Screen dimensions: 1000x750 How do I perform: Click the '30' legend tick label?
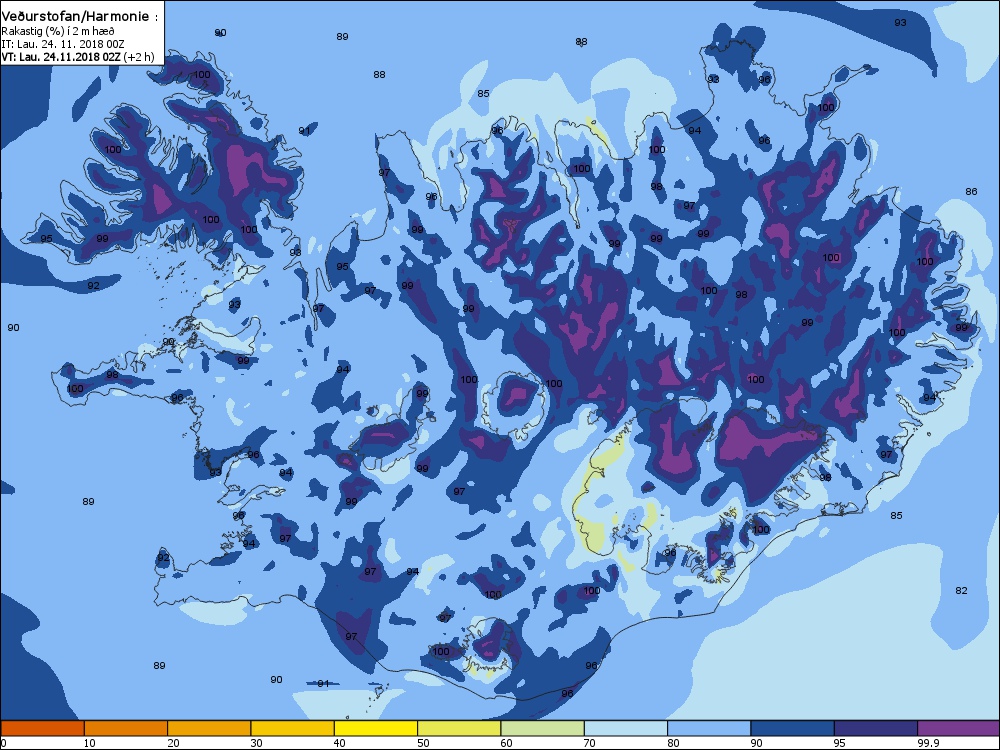click(256, 743)
